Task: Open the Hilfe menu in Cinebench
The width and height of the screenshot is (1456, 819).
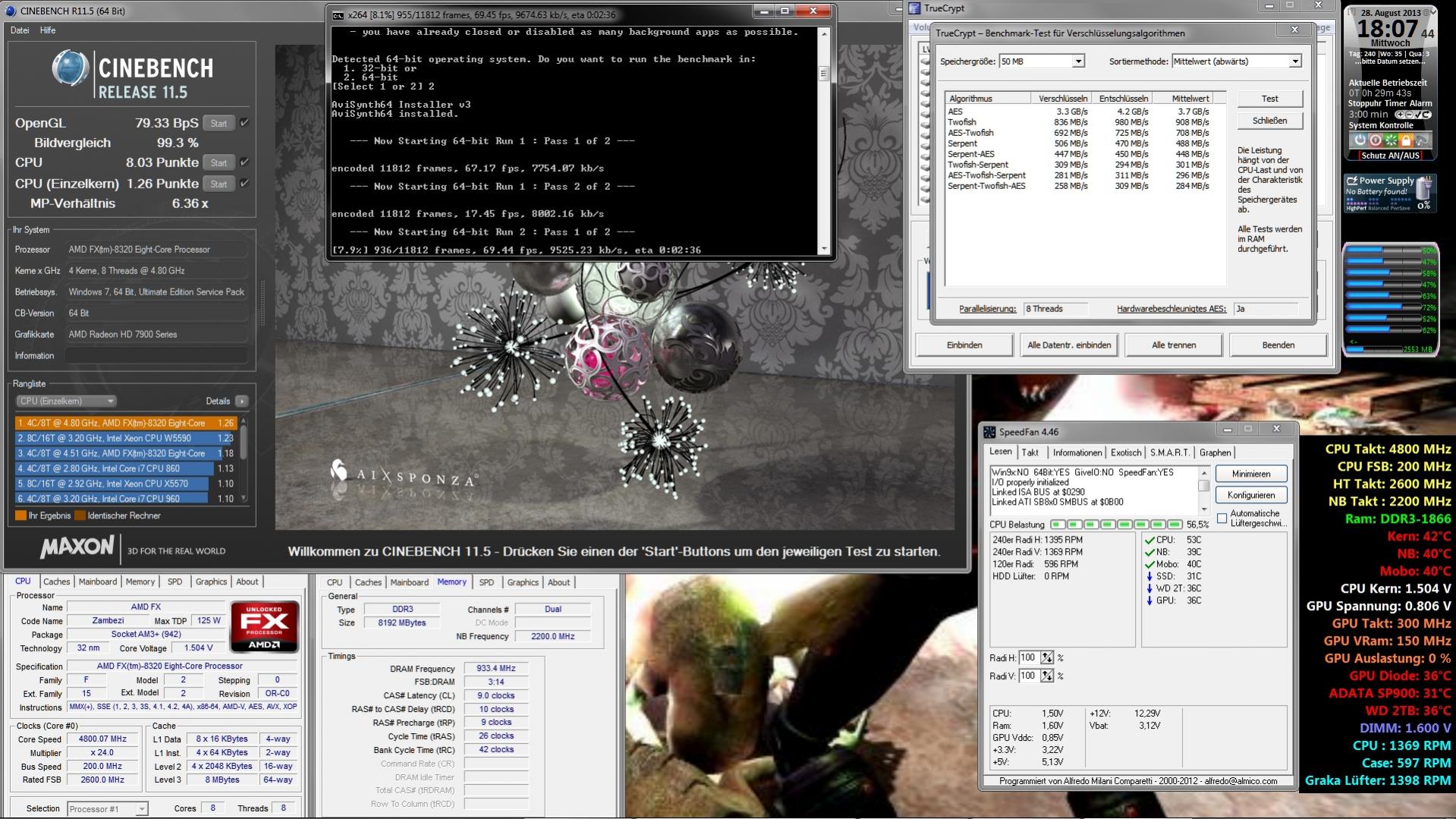Action: point(48,30)
